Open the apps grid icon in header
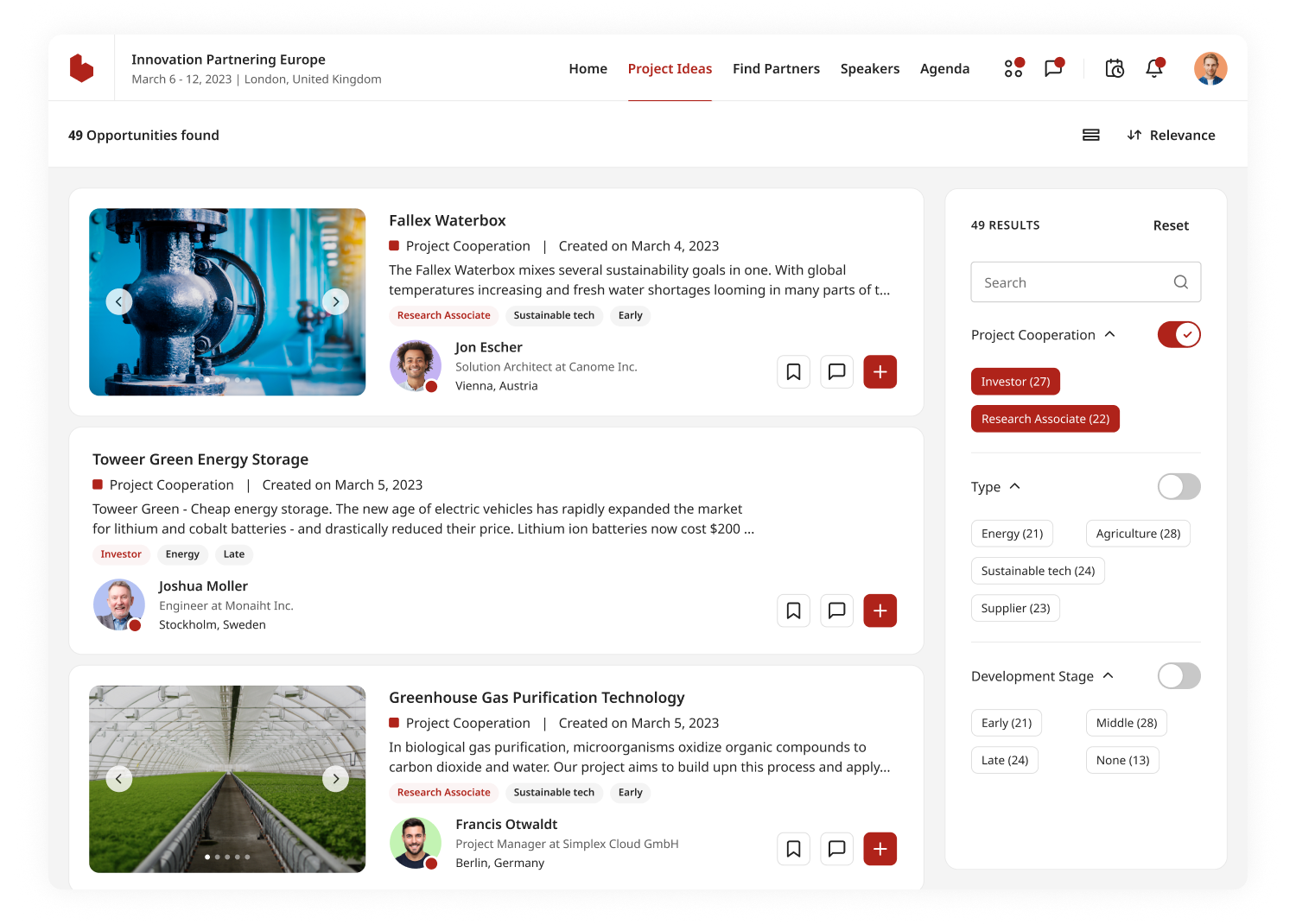 (1013, 68)
